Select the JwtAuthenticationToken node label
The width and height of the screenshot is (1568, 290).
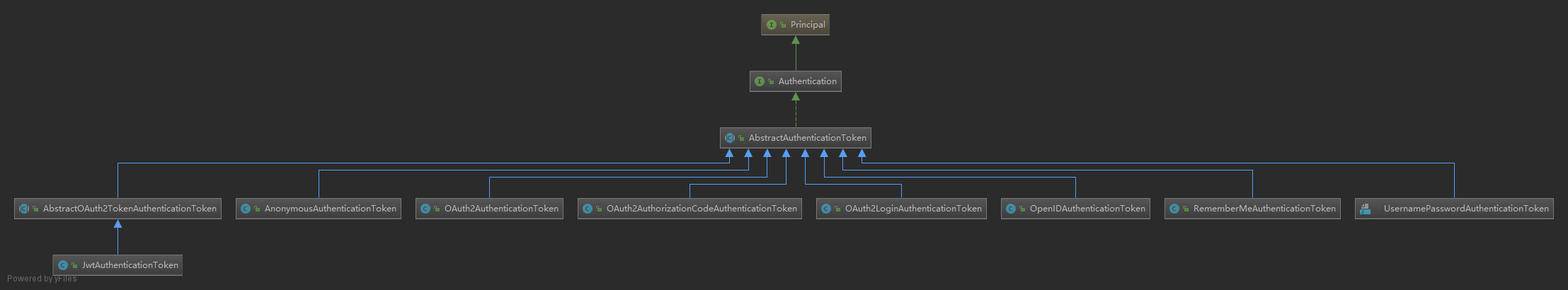click(x=130, y=265)
